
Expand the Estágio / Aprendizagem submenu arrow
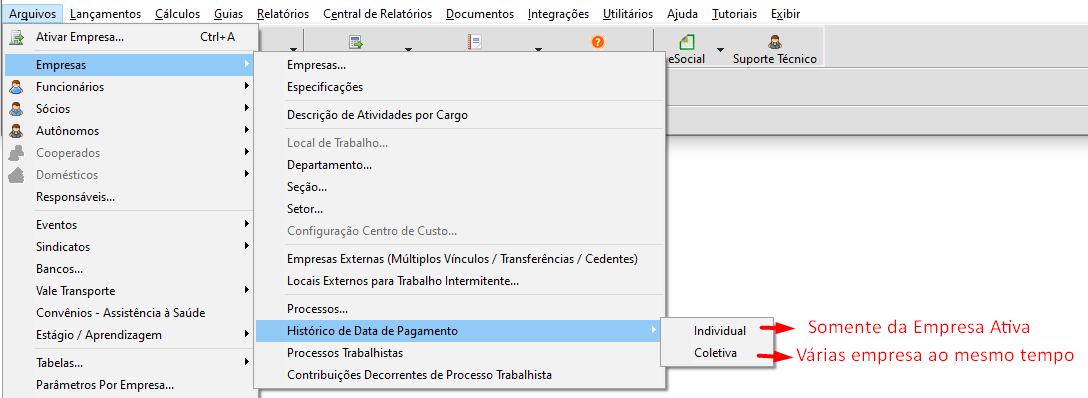click(x=246, y=335)
